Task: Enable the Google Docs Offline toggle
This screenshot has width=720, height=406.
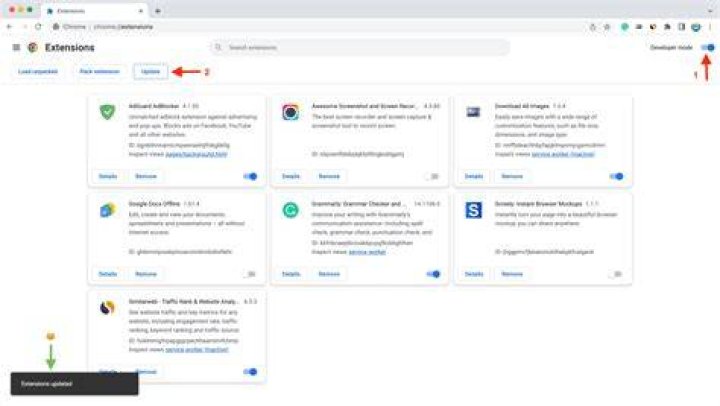Action: tap(250, 274)
